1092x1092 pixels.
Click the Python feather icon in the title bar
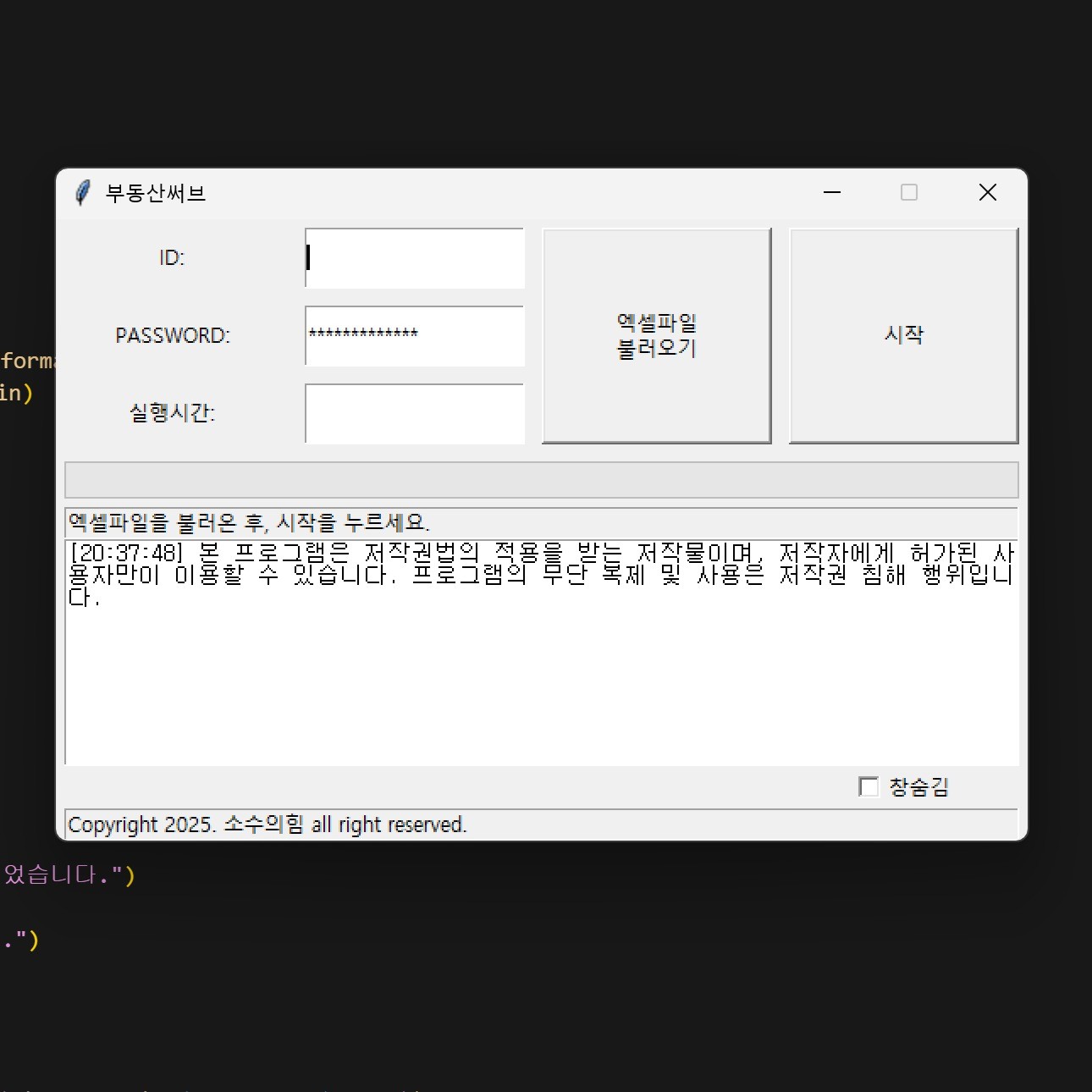tap(82, 192)
